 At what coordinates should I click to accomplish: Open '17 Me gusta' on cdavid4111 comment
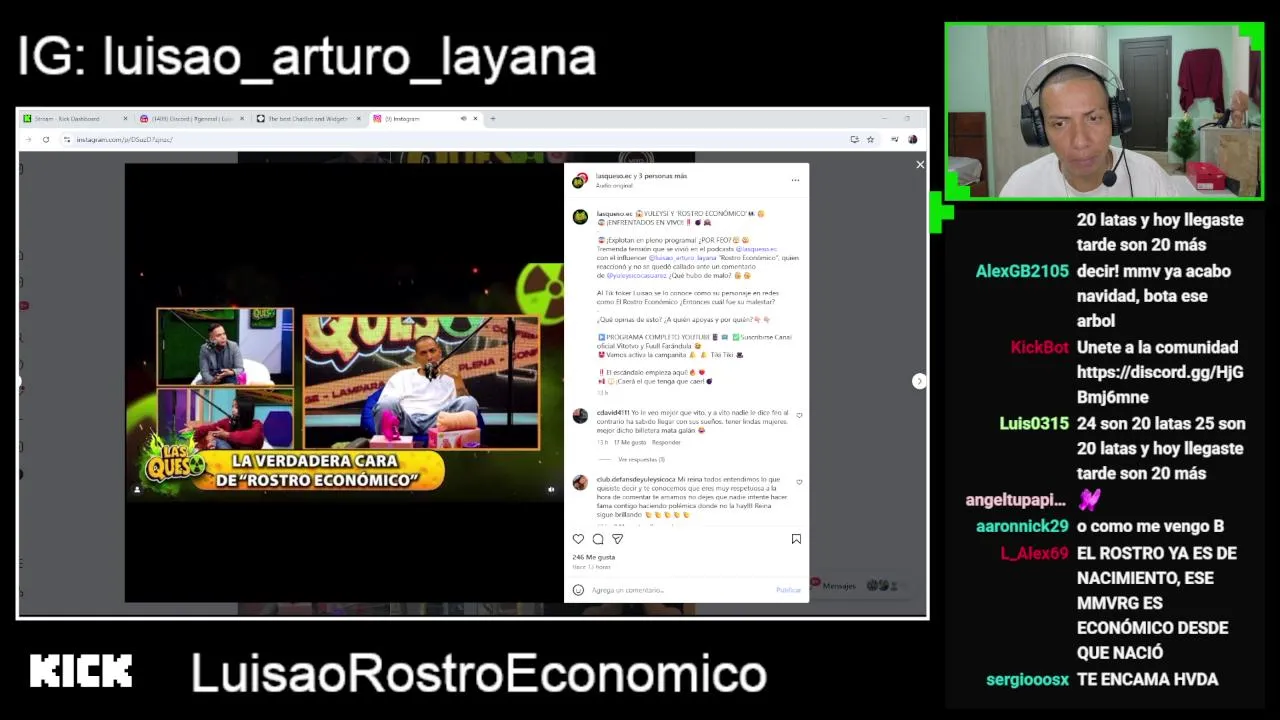point(630,442)
